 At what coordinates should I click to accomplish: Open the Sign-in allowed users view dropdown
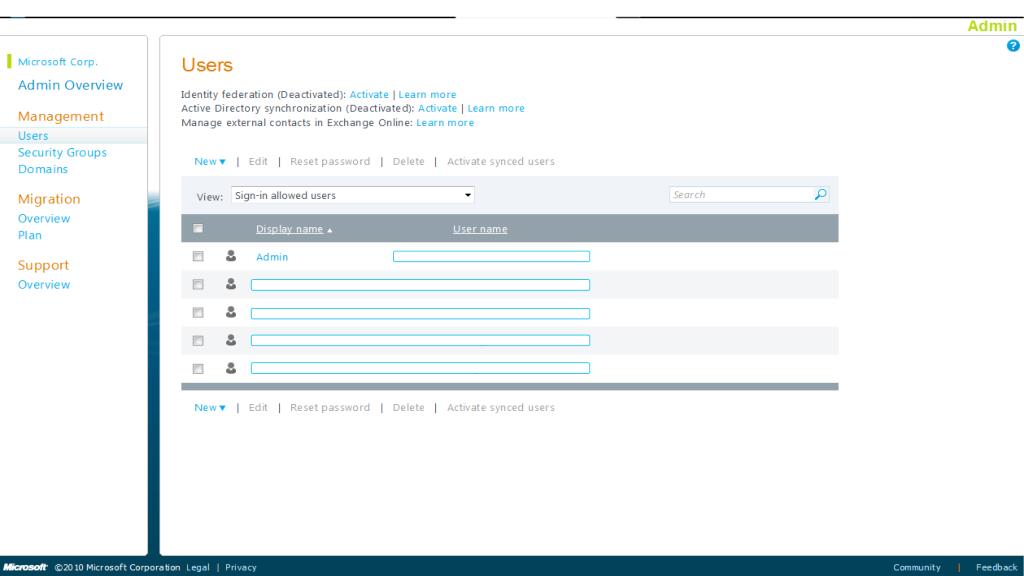point(353,195)
